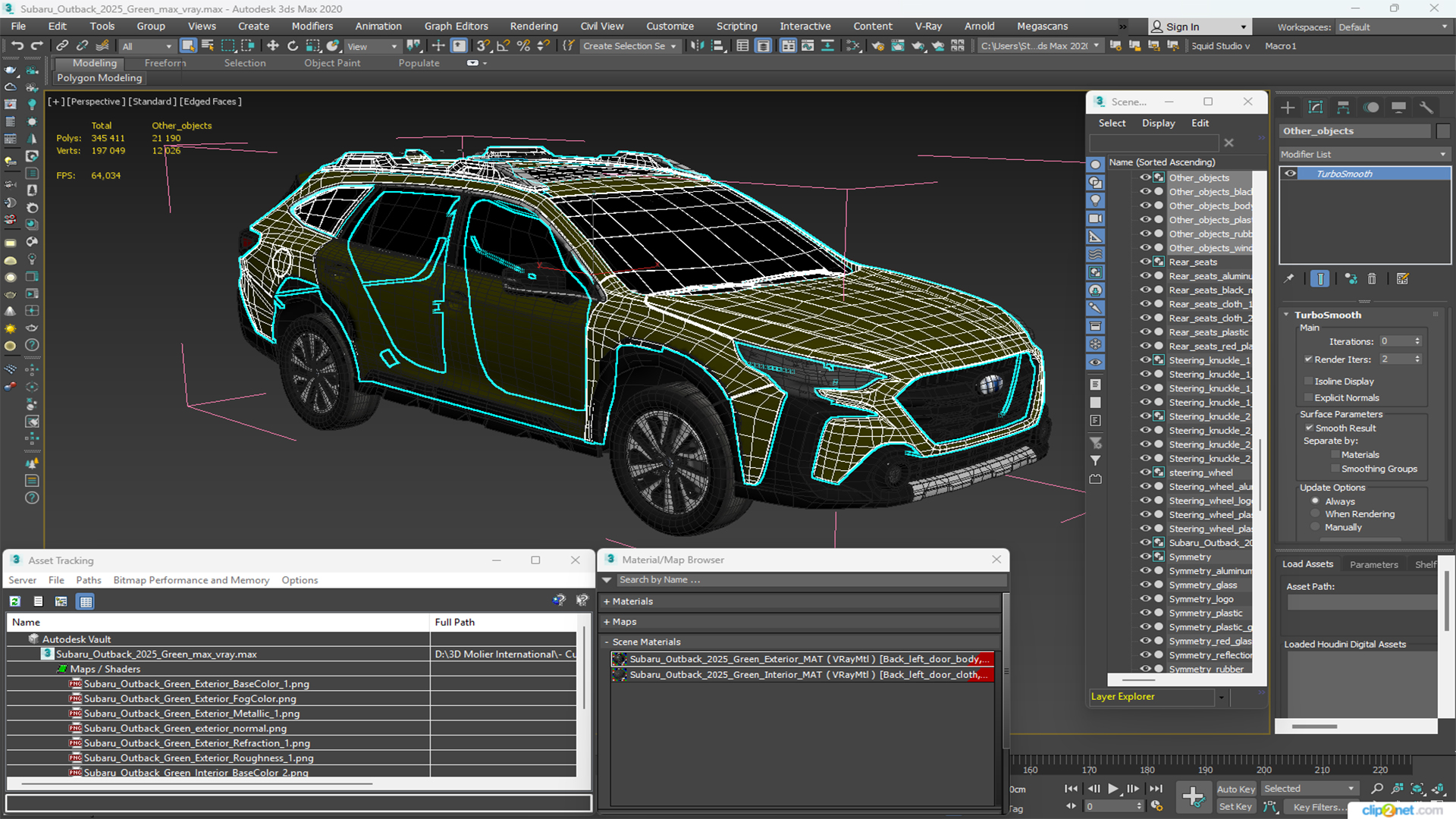Open Display menu in Scene Explorer
Image resolution: width=1456 pixels, height=819 pixels.
[1158, 123]
